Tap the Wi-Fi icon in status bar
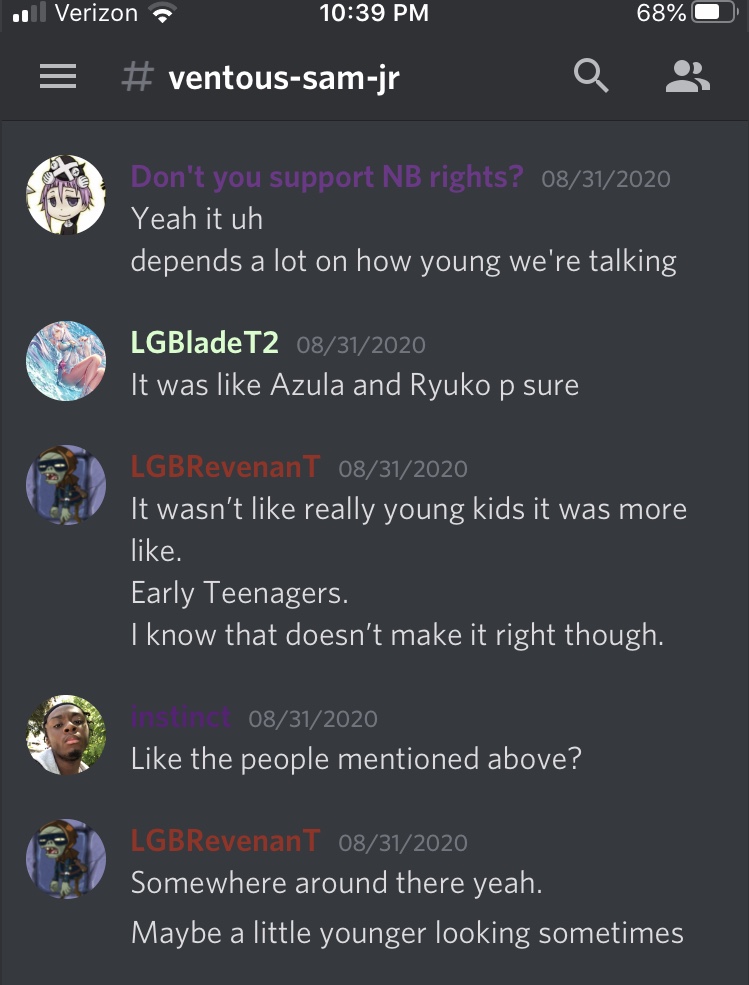Screen dimensions: 749x985 [x=163, y=13]
